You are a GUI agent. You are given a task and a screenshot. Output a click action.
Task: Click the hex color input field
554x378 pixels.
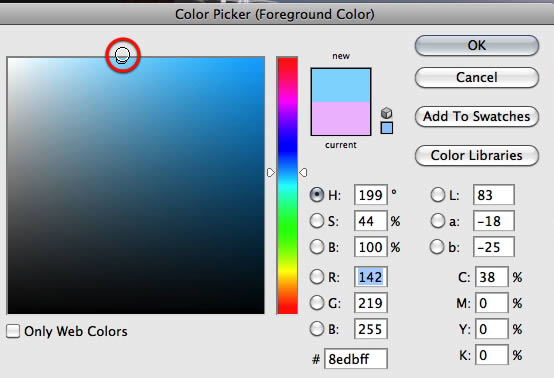[356, 359]
